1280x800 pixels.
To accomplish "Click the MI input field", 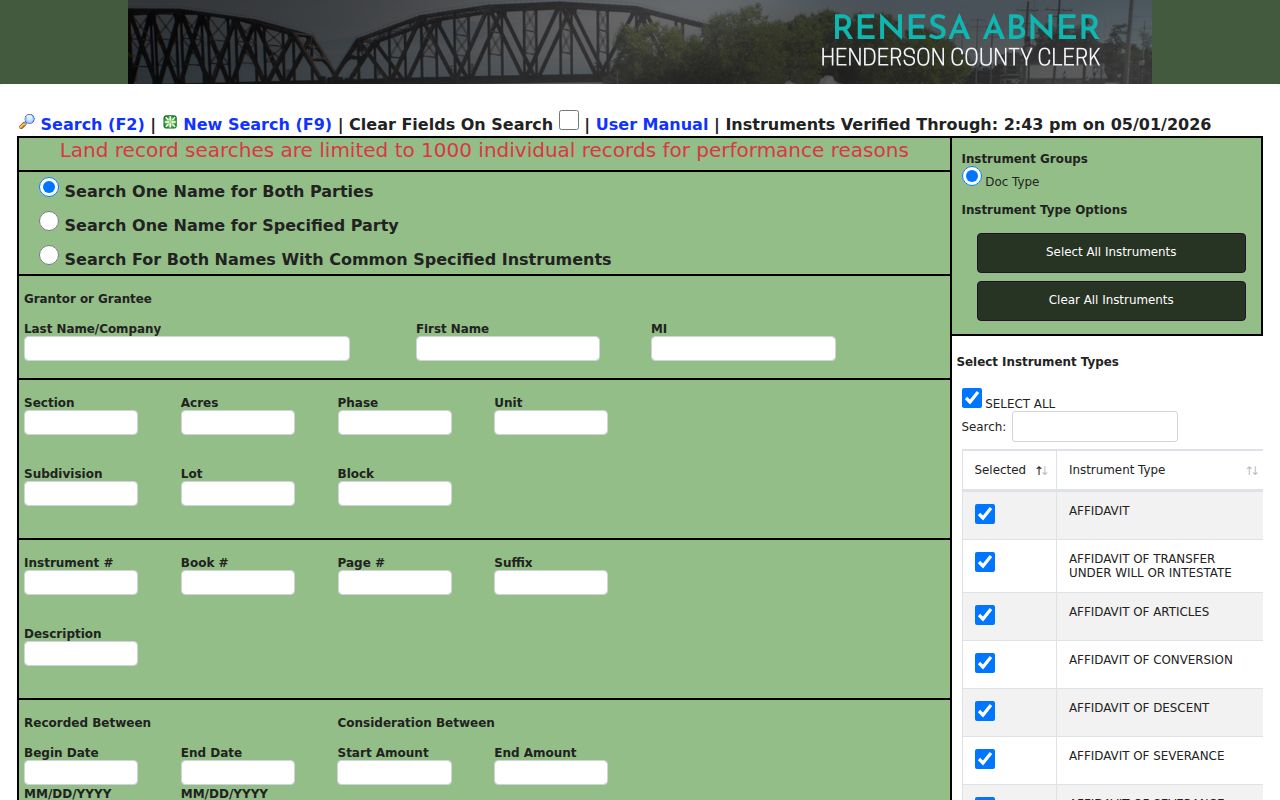I will pyautogui.click(x=743, y=348).
